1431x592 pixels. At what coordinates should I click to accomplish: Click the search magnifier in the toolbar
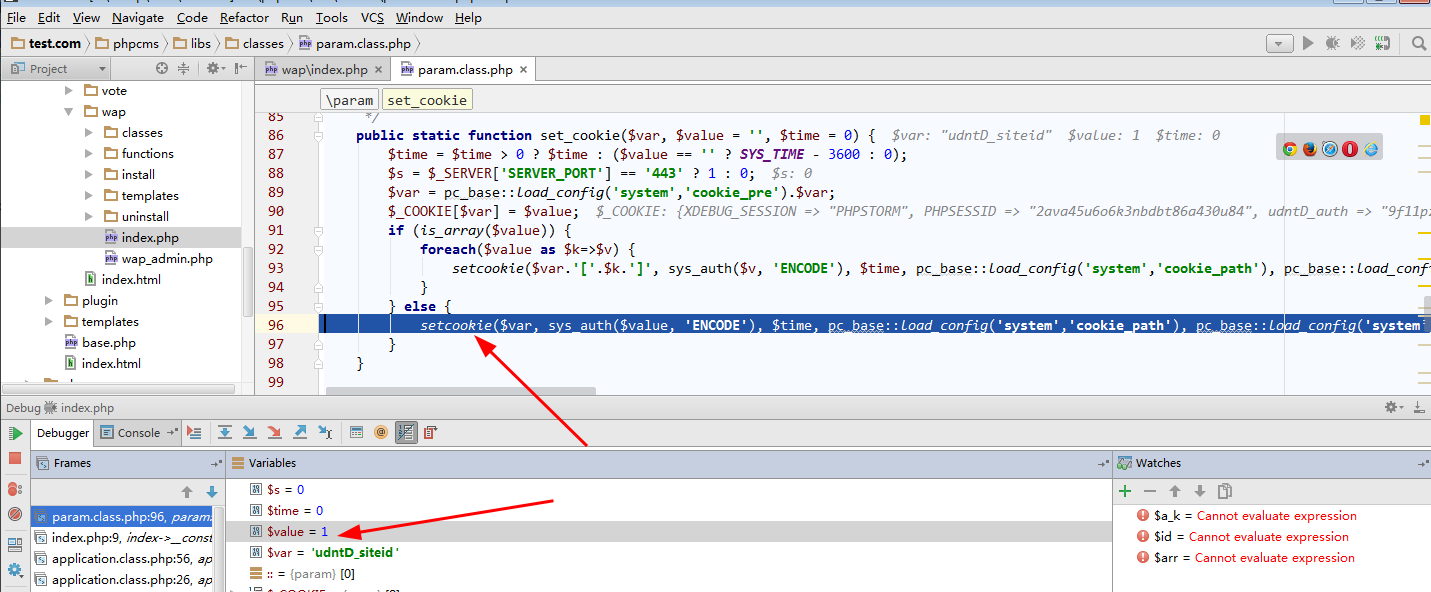(x=1418, y=43)
